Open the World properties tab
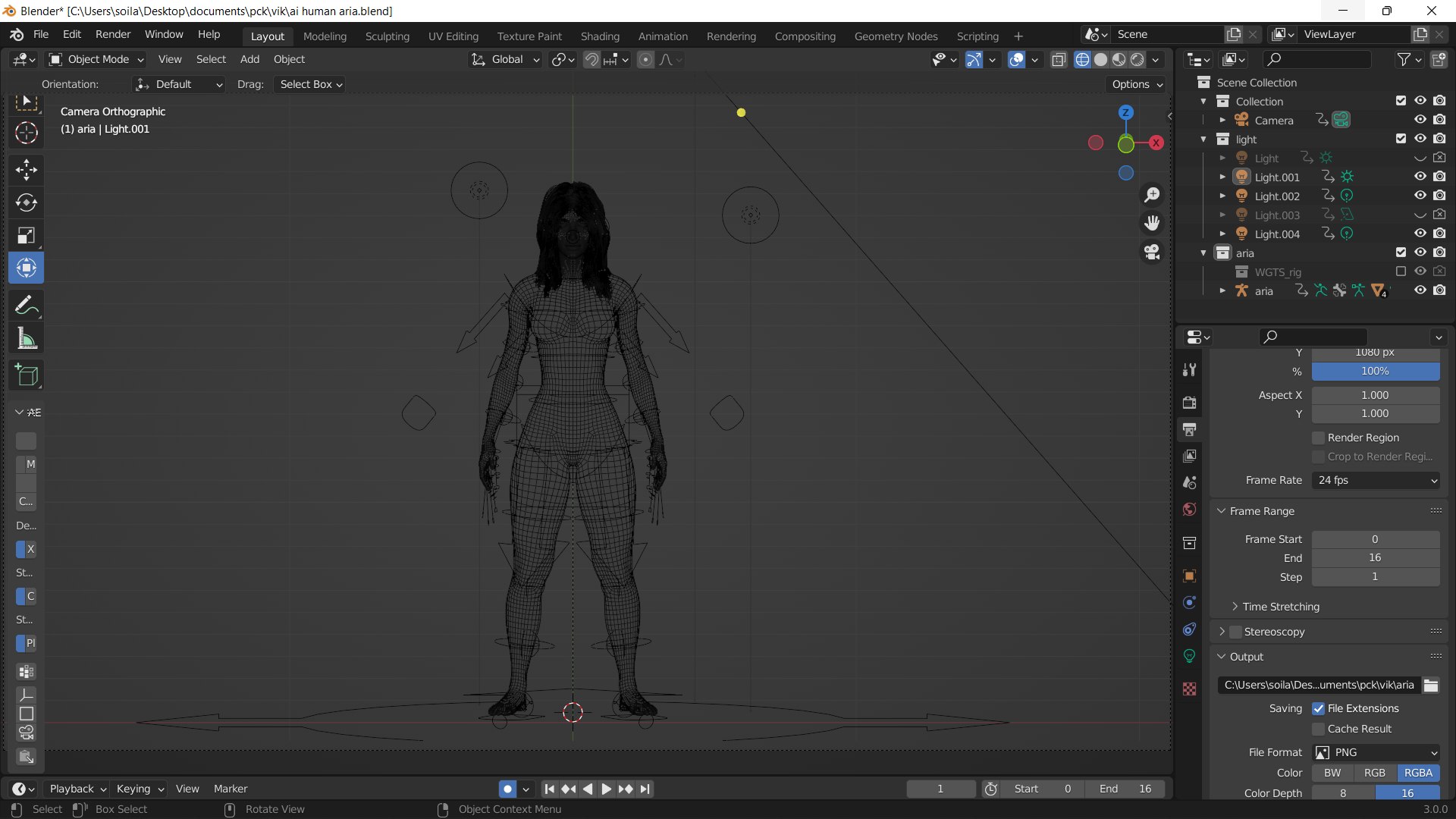The image size is (1456, 819). [x=1189, y=510]
